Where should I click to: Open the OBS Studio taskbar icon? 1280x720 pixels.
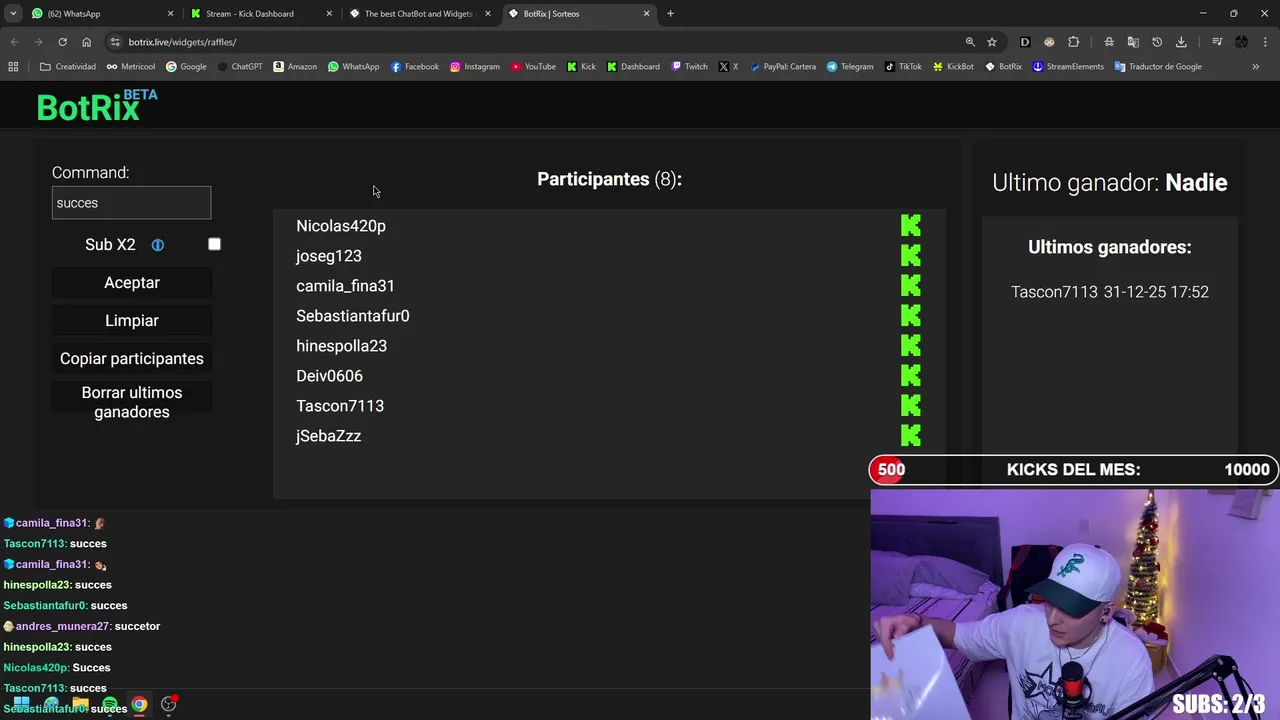coord(169,705)
